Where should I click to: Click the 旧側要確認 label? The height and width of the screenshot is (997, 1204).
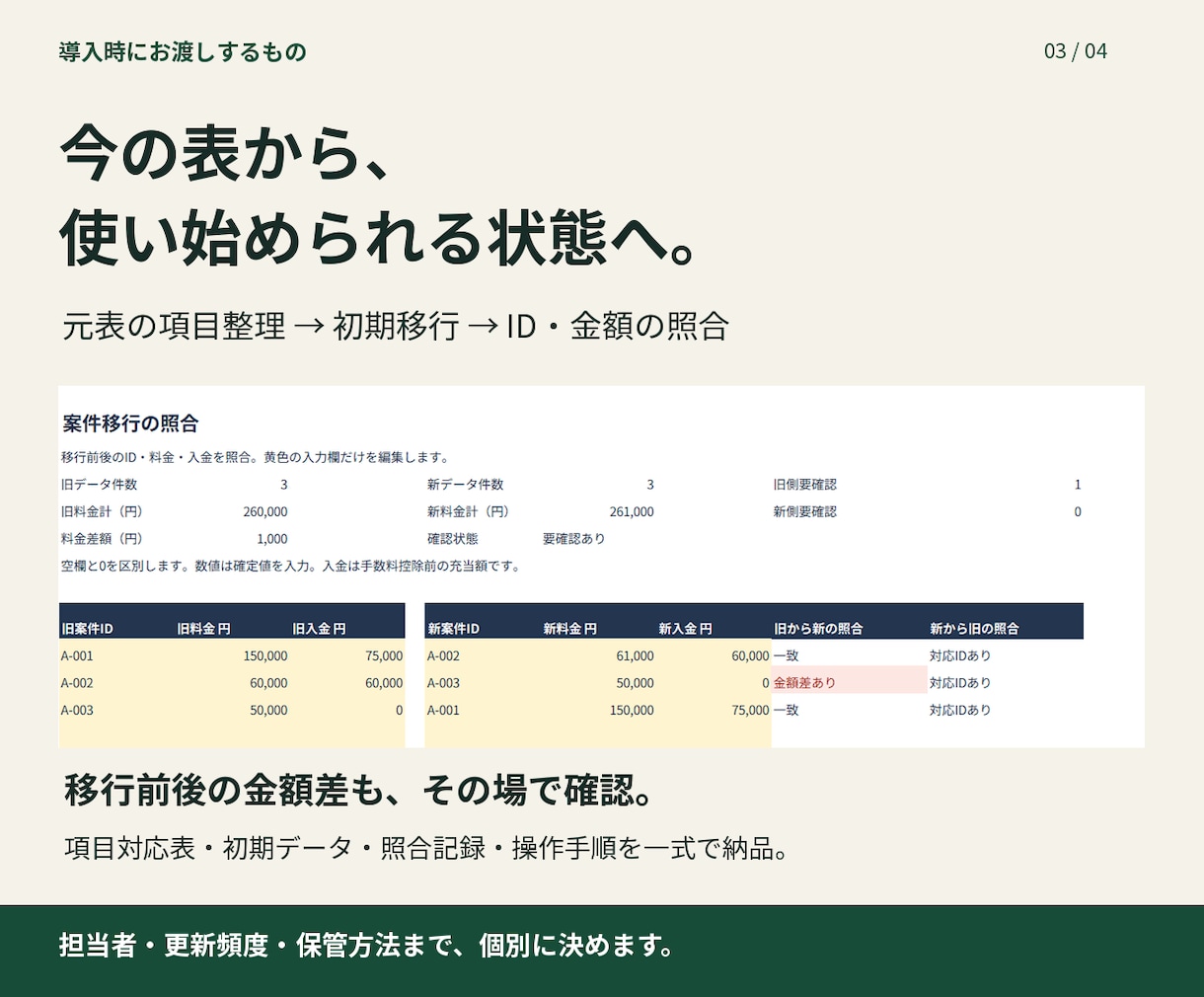(805, 485)
